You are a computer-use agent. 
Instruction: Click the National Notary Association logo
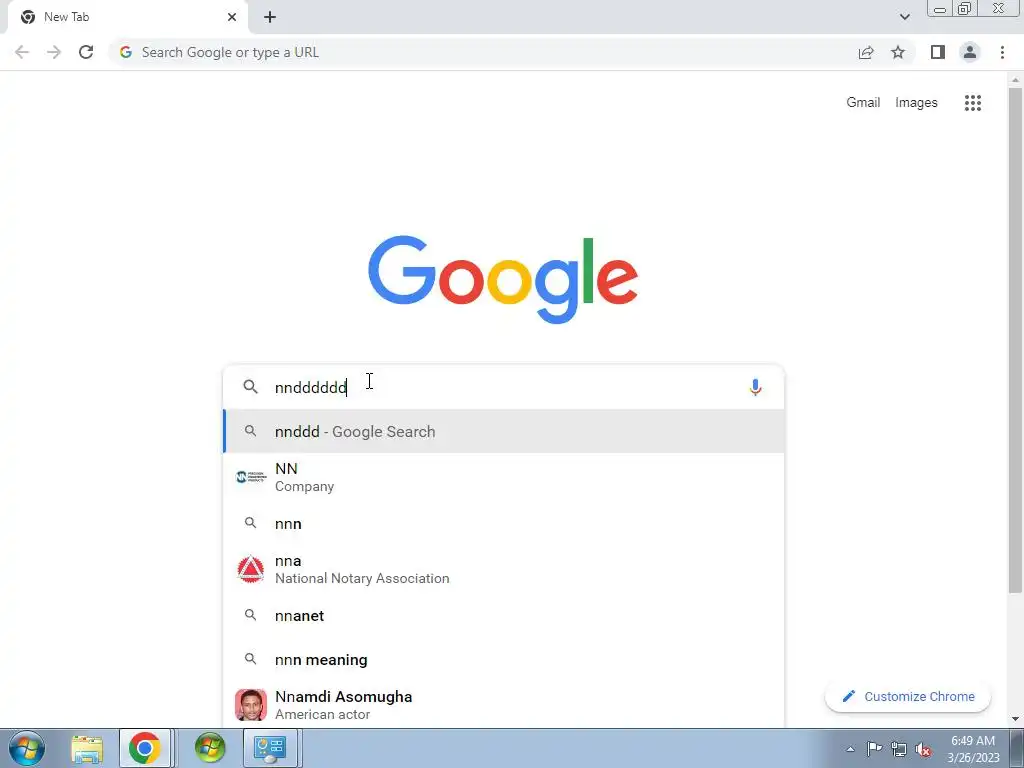[251, 569]
